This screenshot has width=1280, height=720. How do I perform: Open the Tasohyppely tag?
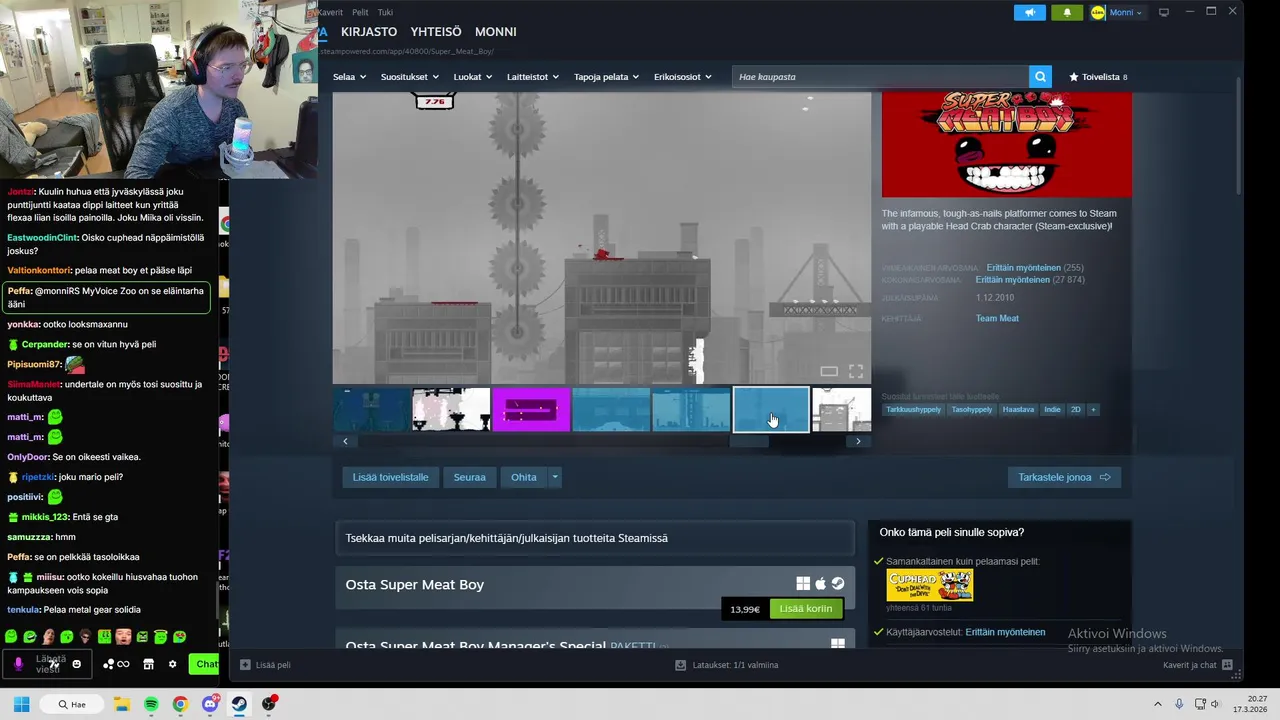(972, 409)
